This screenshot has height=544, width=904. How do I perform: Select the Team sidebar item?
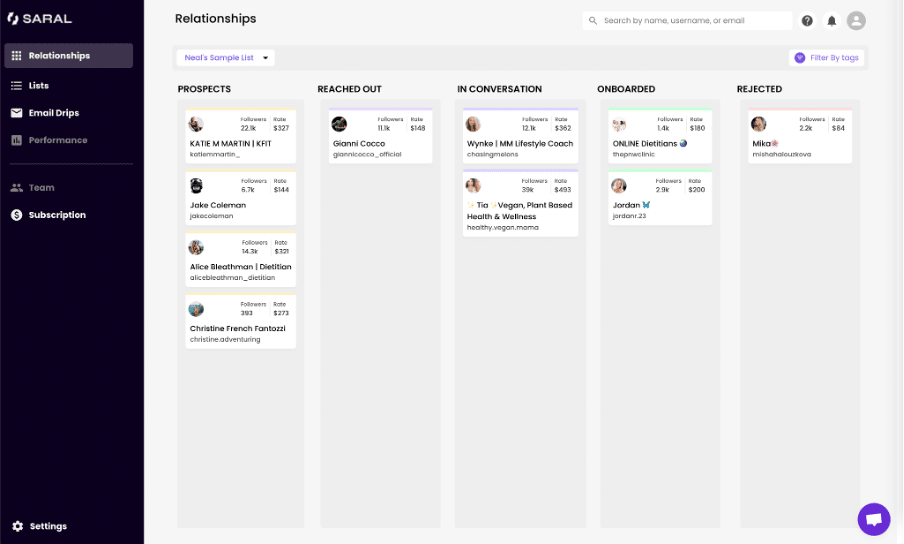pyautogui.click(x=41, y=188)
